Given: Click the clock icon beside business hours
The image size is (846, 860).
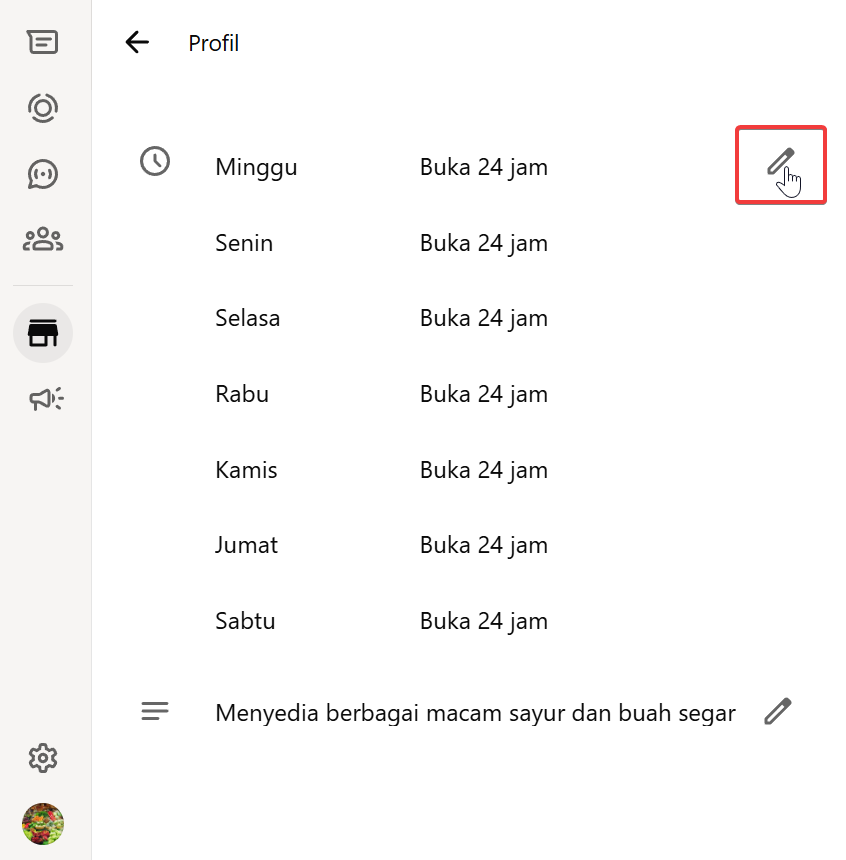Looking at the screenshot, I should point(155,161).
